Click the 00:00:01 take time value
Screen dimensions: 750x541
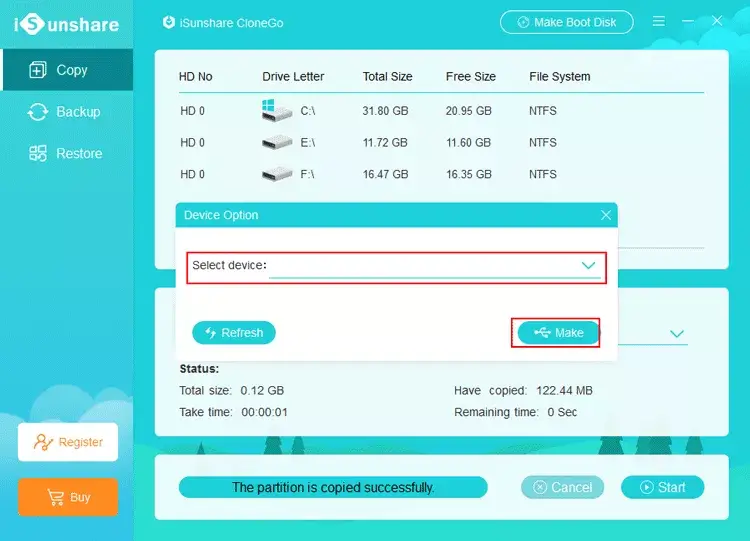tap(265, 412)
